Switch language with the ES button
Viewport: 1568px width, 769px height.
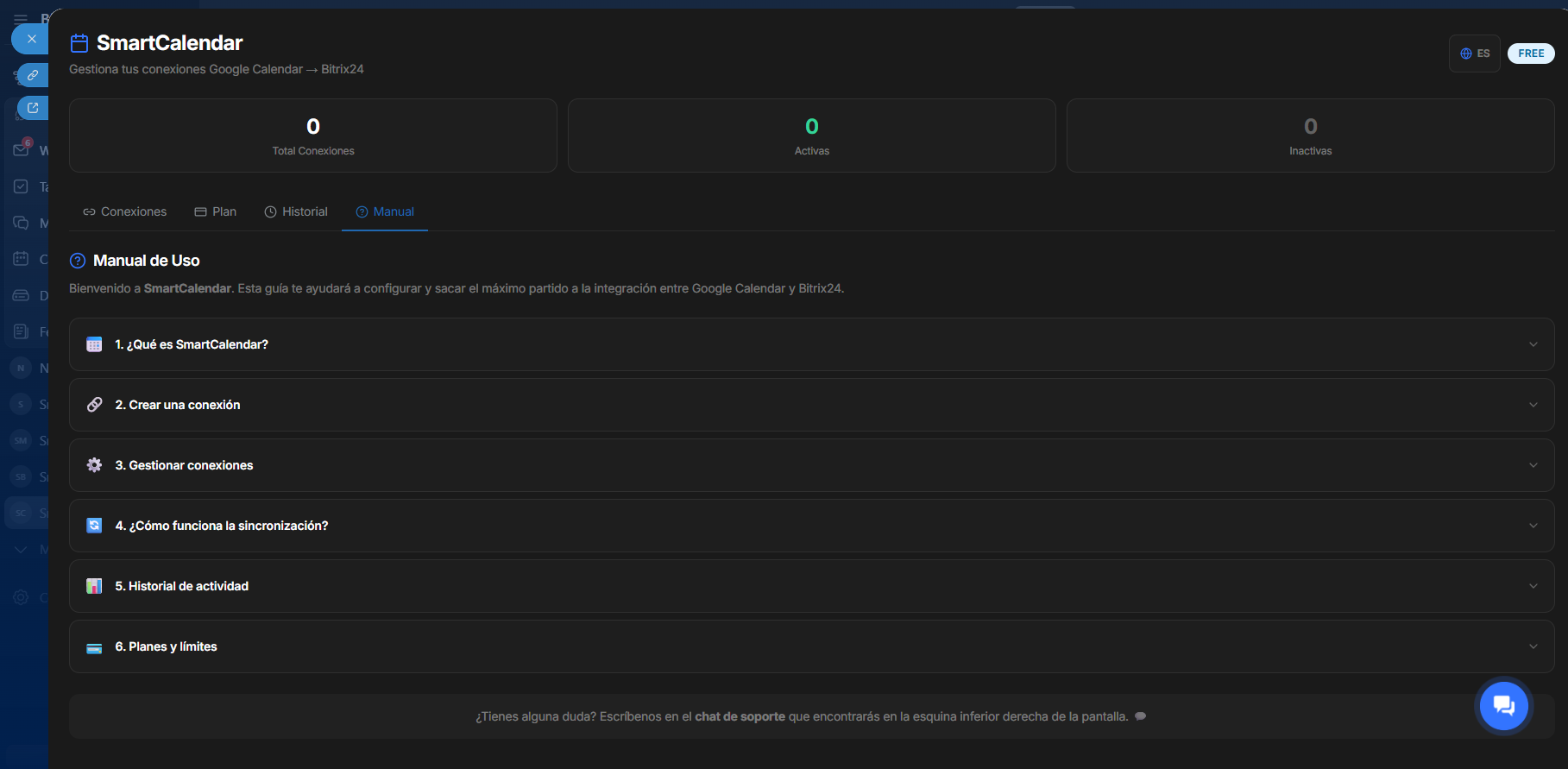tap(1474, 54)
